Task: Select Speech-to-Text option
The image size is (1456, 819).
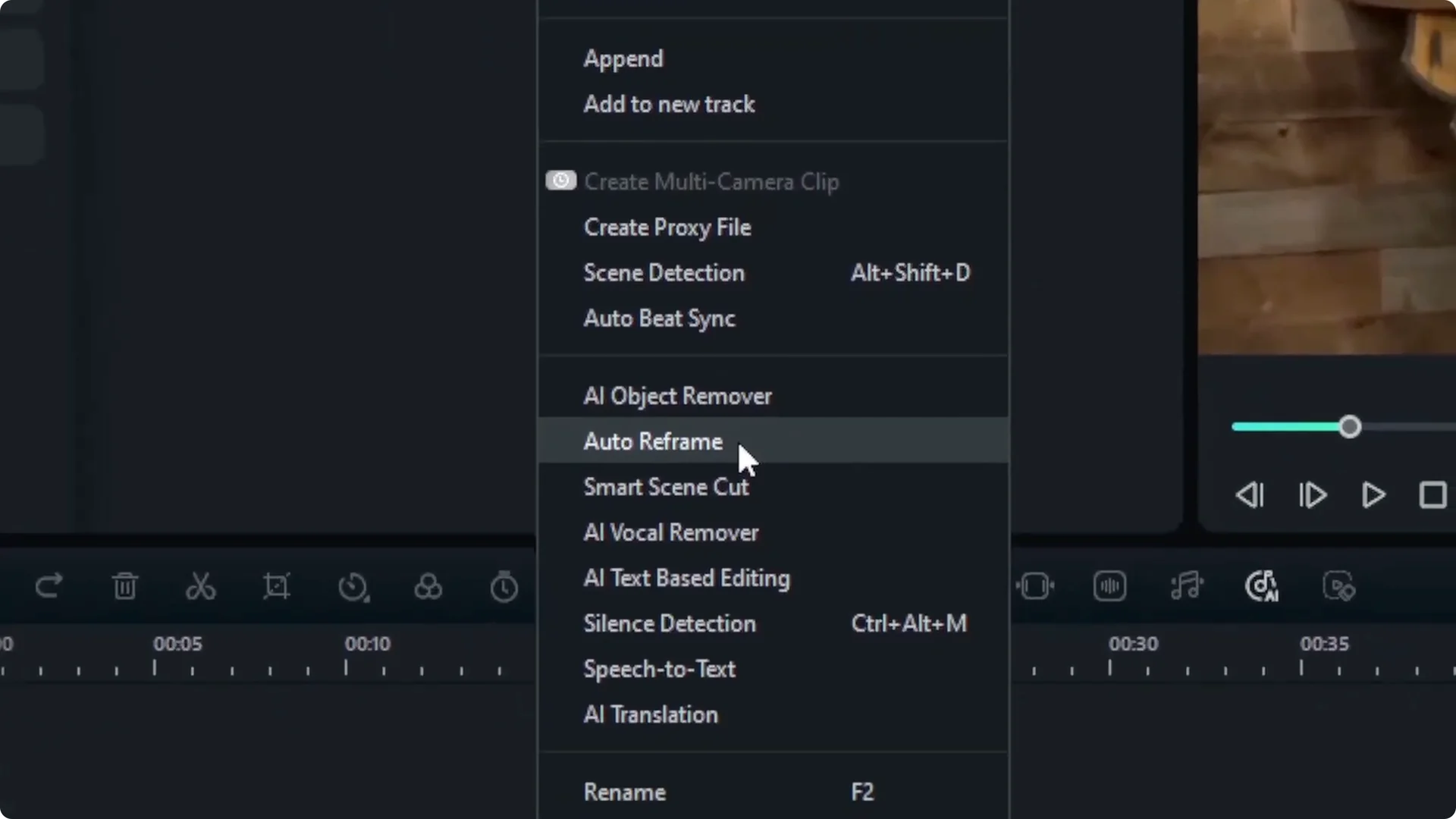Action: [x=659, y=669]
